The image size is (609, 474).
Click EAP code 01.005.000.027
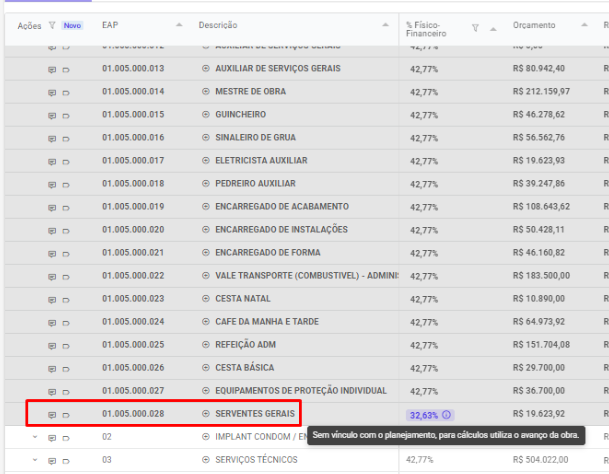click(133, 390)
